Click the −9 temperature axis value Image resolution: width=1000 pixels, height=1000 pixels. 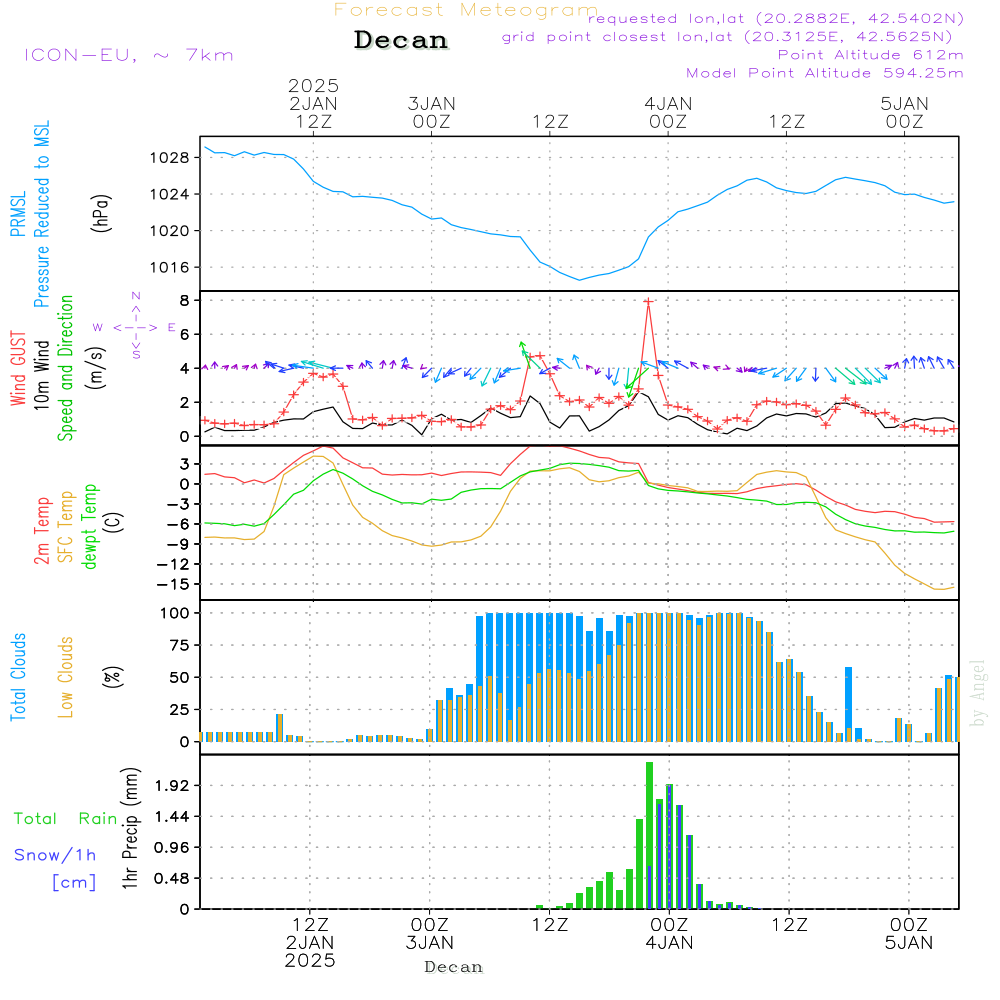[x=178, y=544]
